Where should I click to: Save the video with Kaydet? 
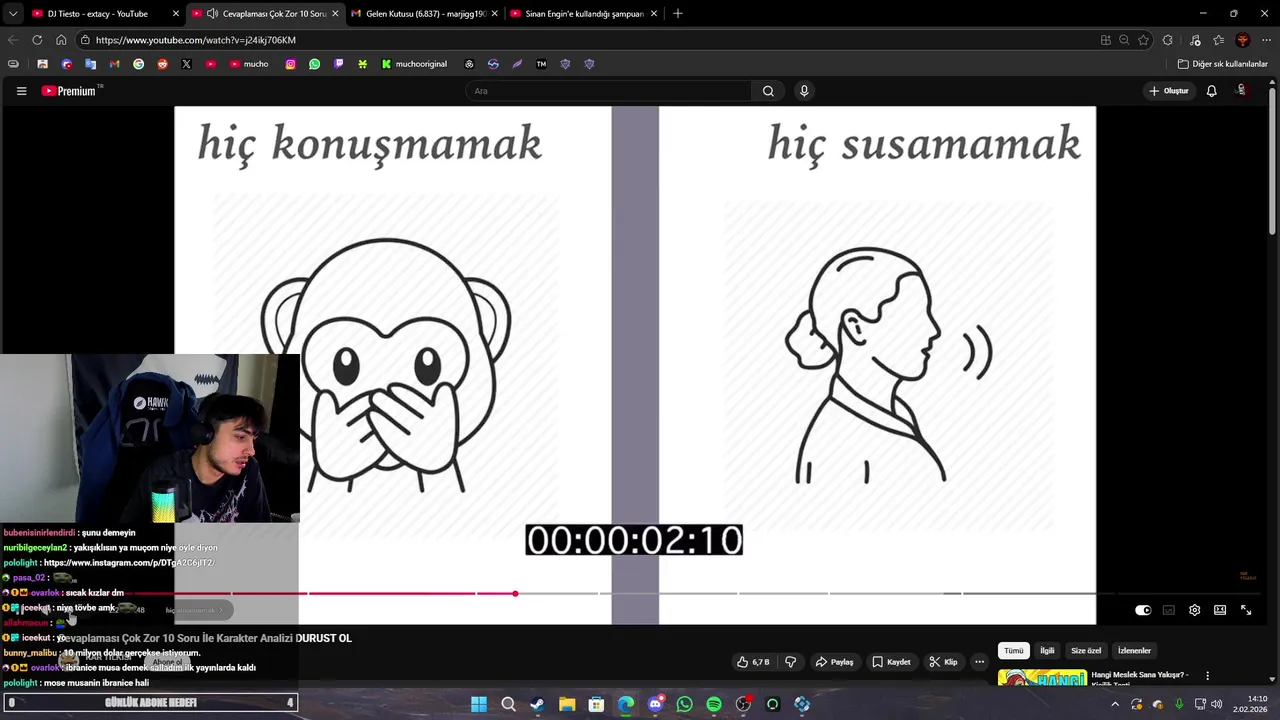click(891, 662)
